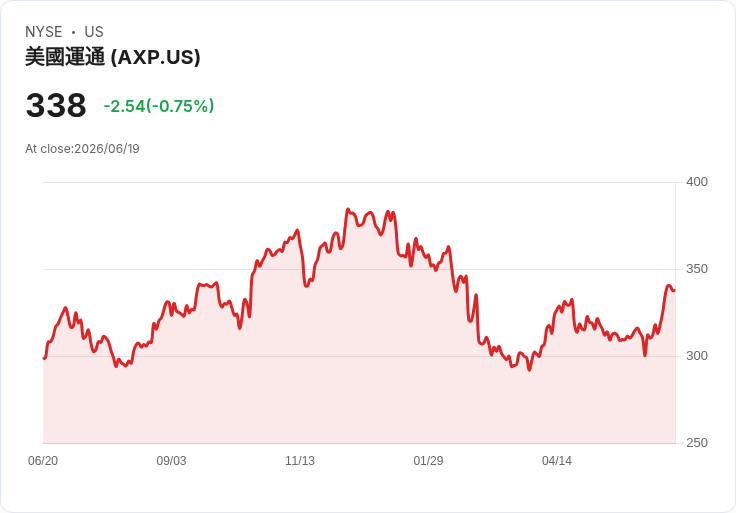Click the 400 y-axis price label
736x513 pixels.
697,182
